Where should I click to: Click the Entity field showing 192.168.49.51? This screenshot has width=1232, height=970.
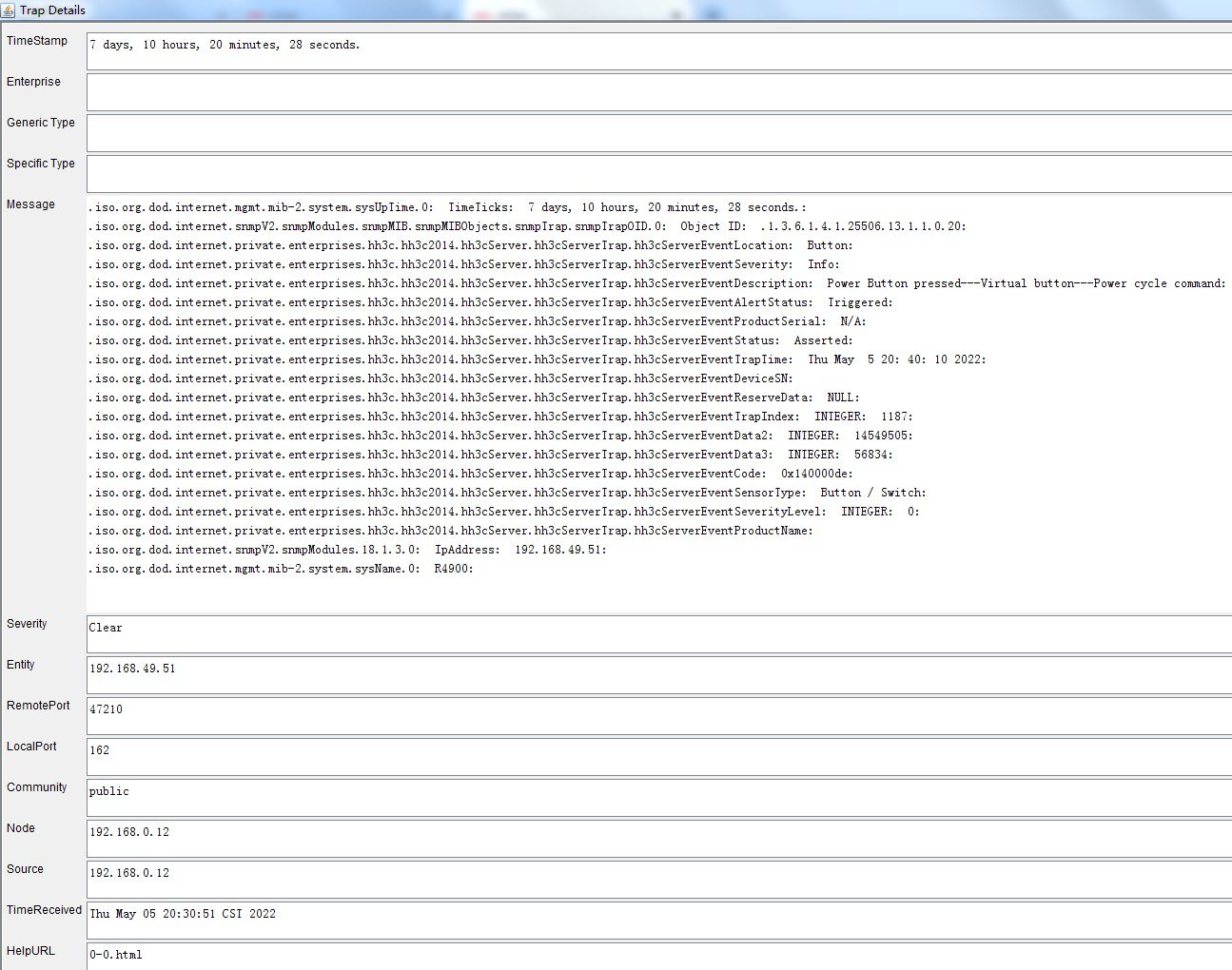click(x=659, y=675)
